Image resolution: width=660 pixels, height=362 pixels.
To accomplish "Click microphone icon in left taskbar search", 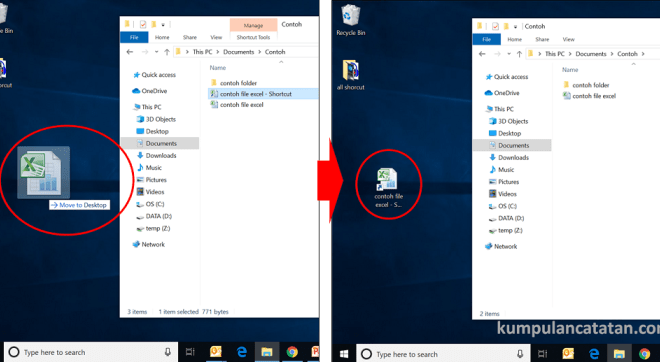I will coord(168,352).
